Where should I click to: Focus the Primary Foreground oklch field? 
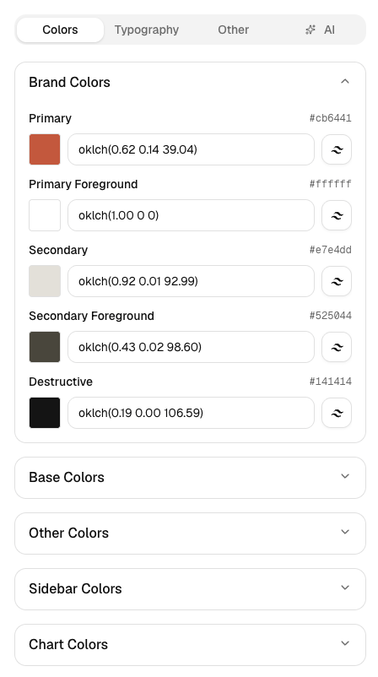(x=191, y=215)
